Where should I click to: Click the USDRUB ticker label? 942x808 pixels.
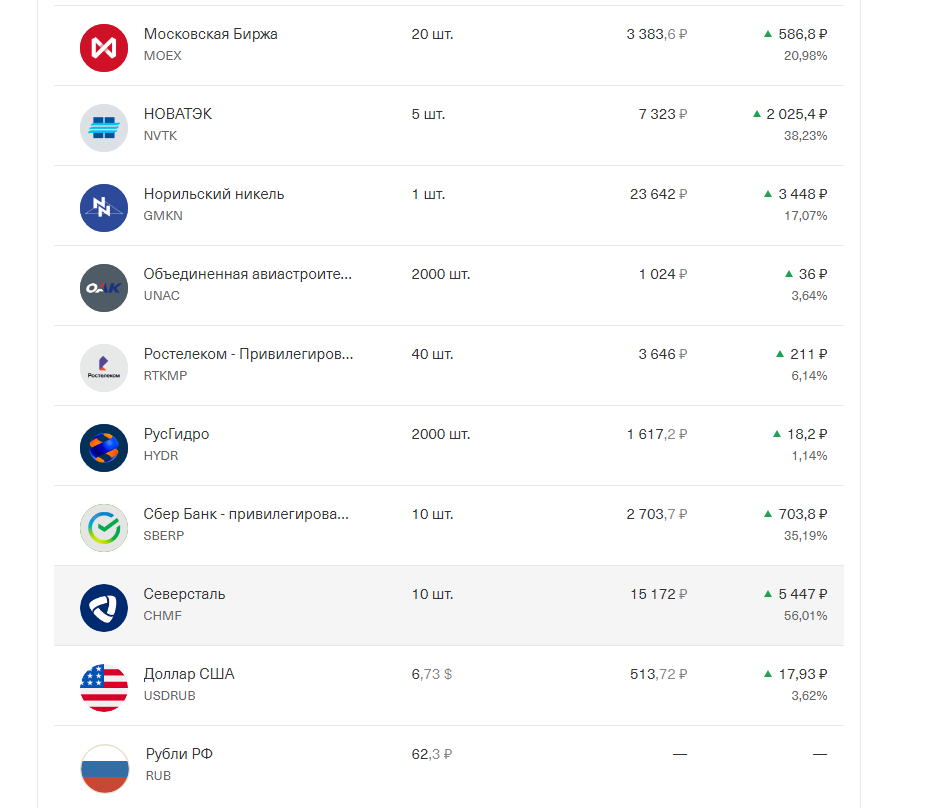click(169, 696)
